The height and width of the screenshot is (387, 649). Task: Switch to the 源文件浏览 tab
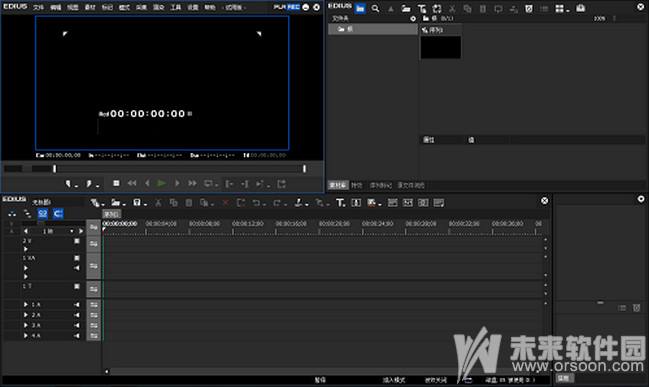(411, 185)
